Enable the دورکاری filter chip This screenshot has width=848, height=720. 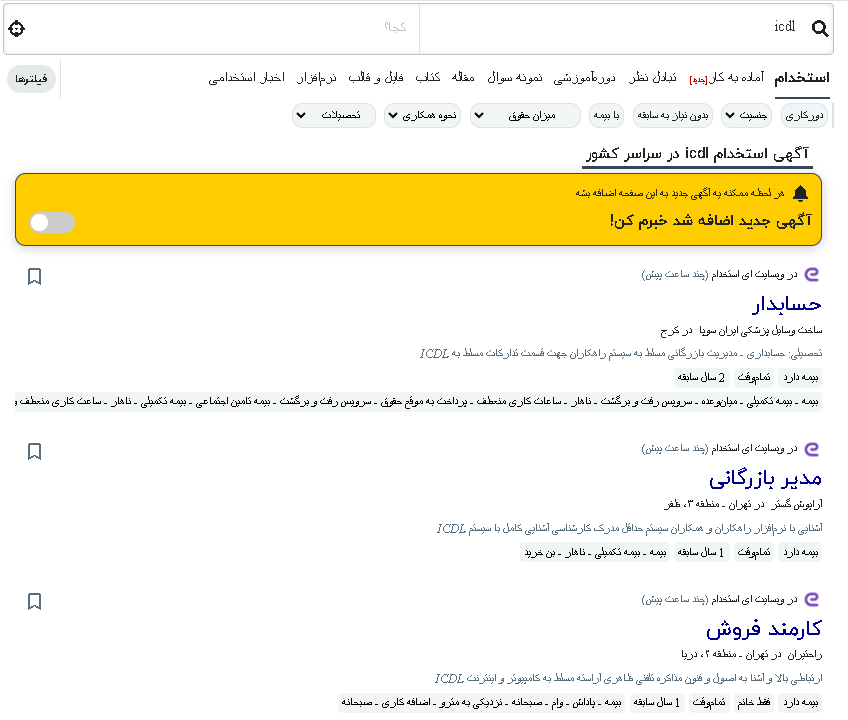804,116
